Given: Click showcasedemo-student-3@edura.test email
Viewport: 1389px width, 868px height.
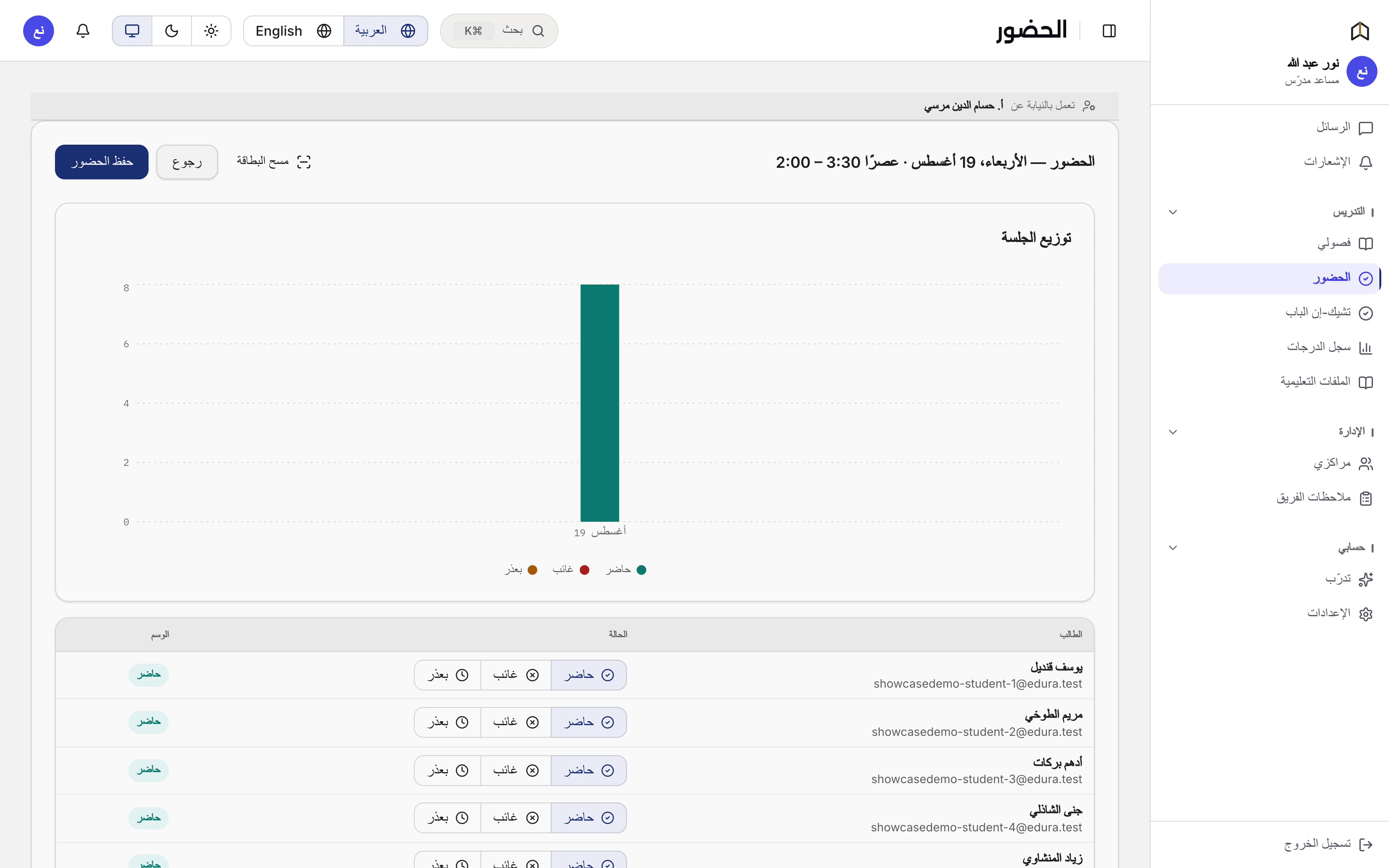Looking at the screenshot, I should (976, 780).
